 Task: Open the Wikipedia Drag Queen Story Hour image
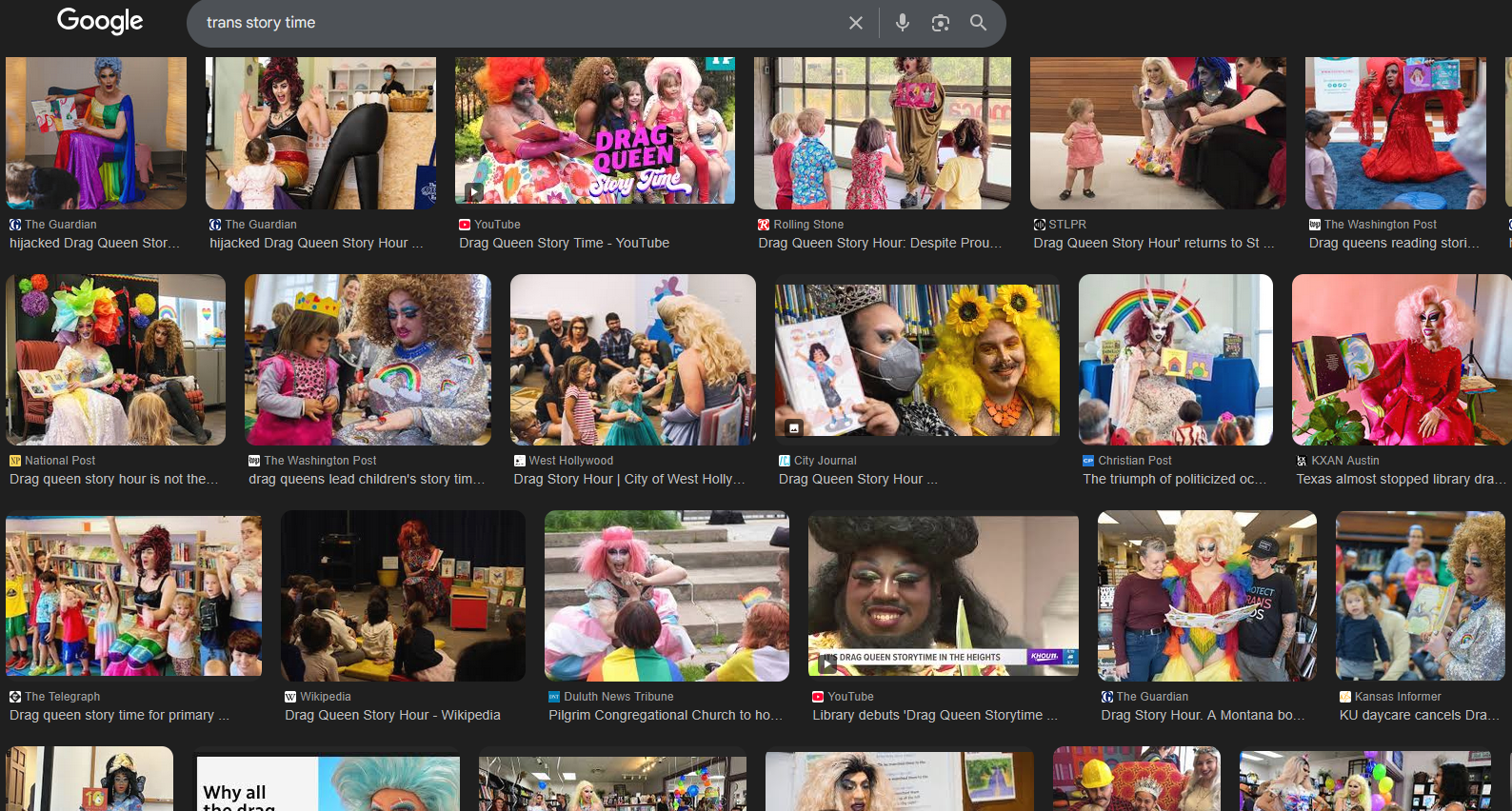point(403,596)
